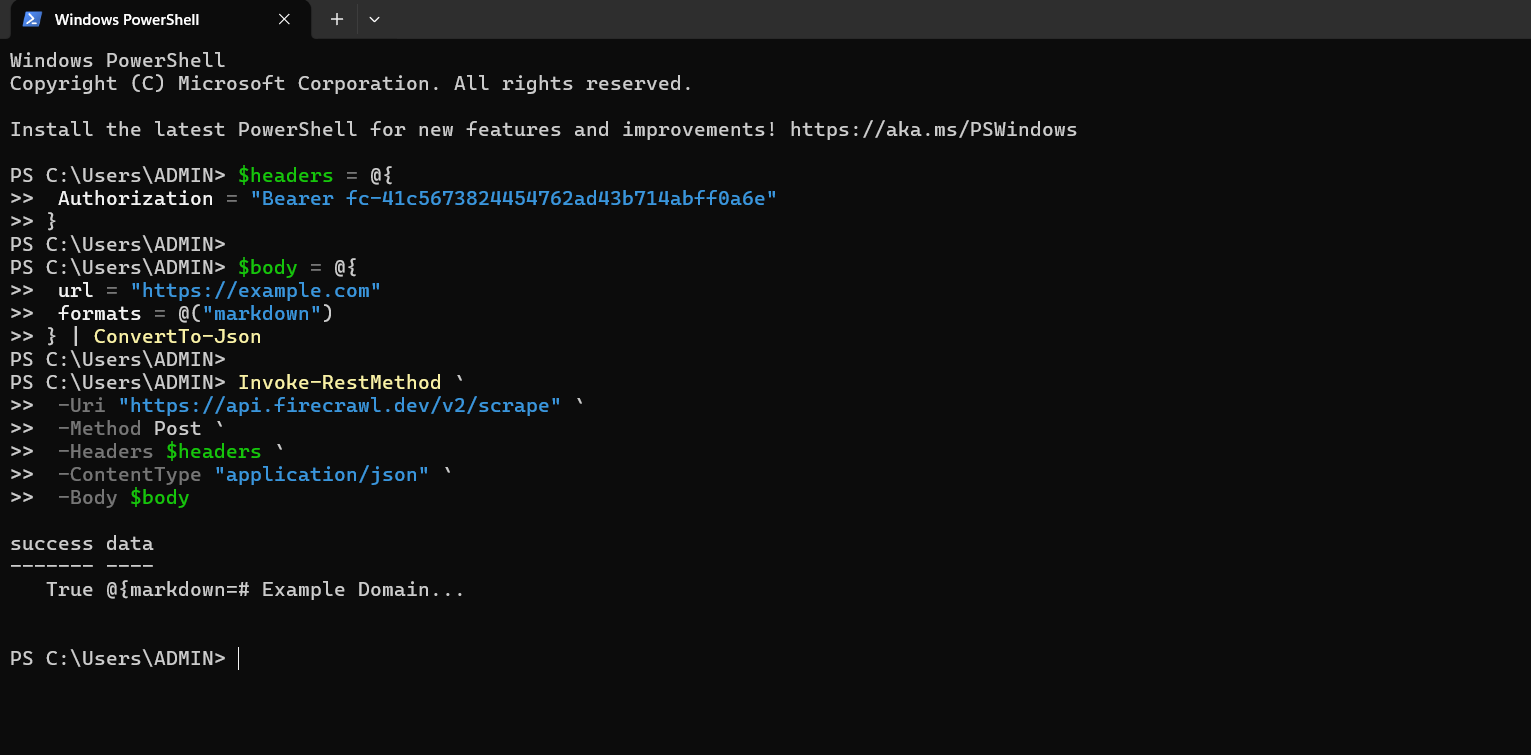Click the Invoke-RestMethod cmdlet

point(339,382)
